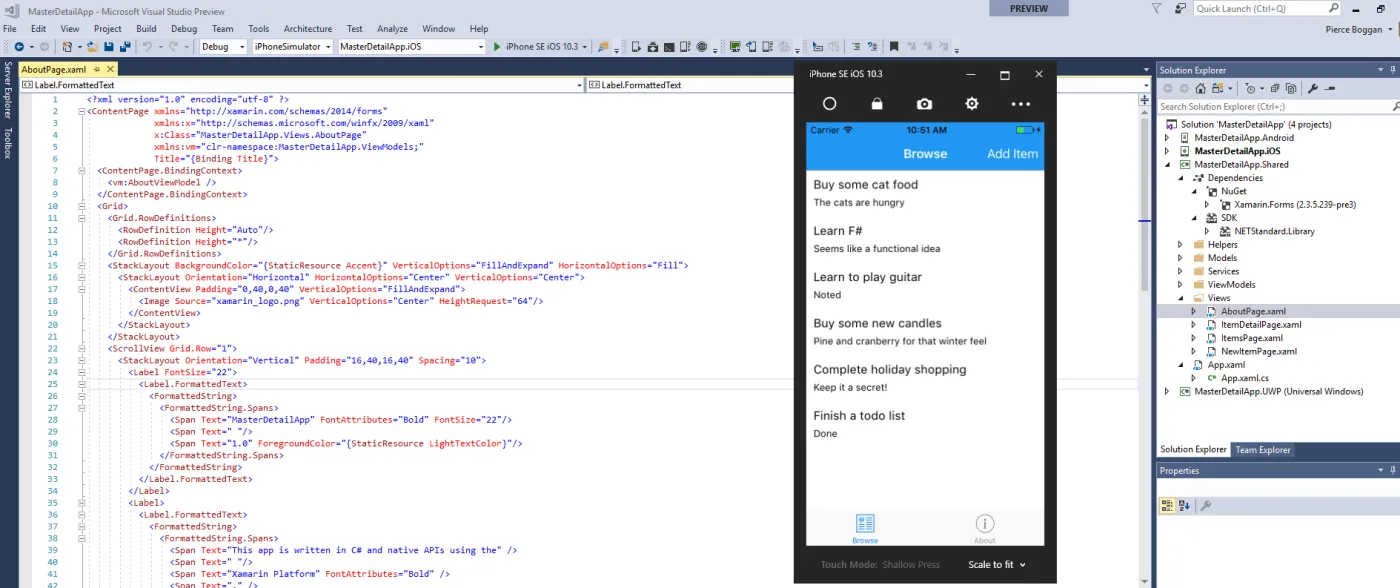1400x588 pixels.
Task: Tap "Complete holiday shopping" item
Action: 925,378
